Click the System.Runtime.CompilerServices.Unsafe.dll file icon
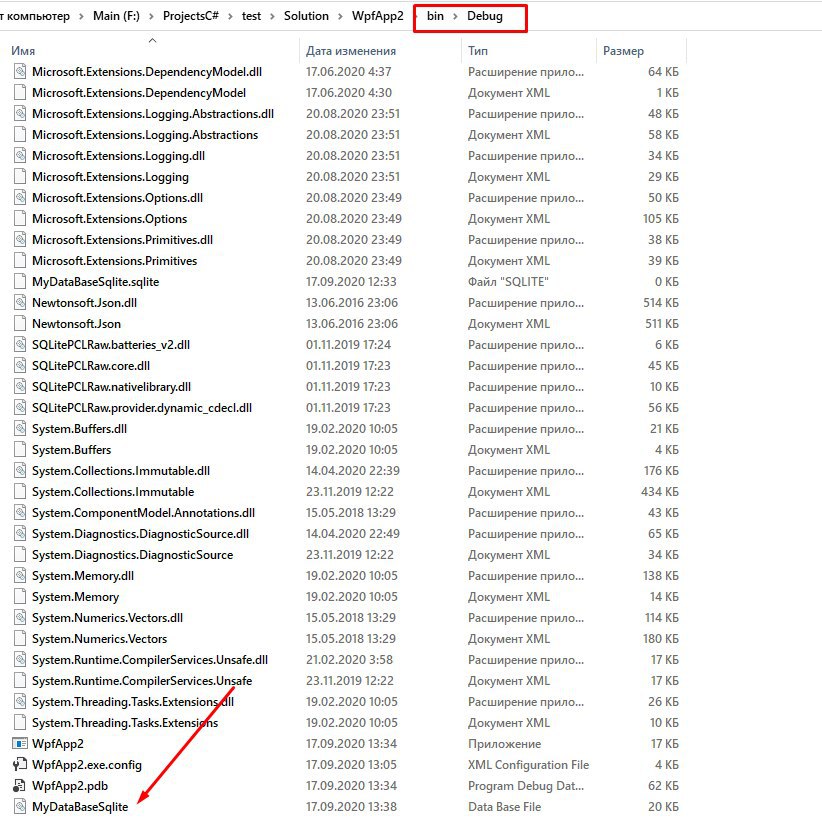The width and height of the screenshot is (822, 819). click(20, 659)
